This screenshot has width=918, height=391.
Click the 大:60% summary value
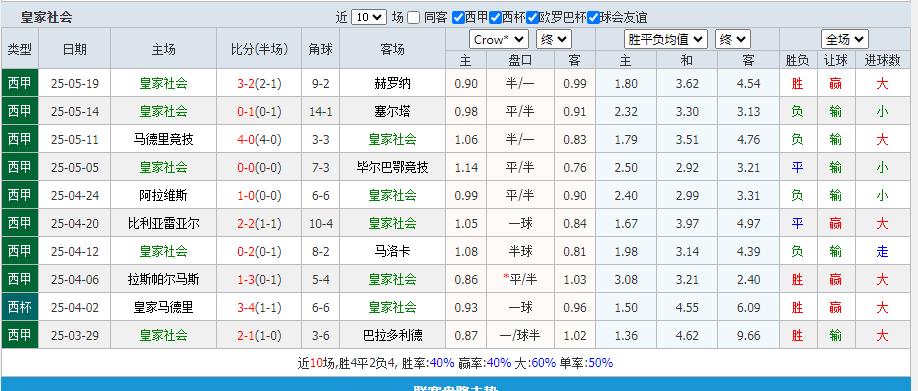click(x=535, y=363)
